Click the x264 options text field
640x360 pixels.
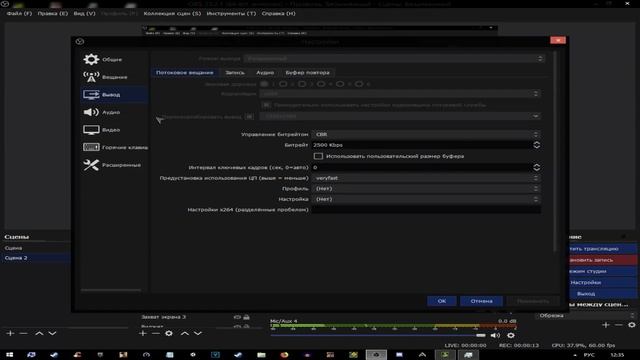pyautogui.click(x=426, y=210)
